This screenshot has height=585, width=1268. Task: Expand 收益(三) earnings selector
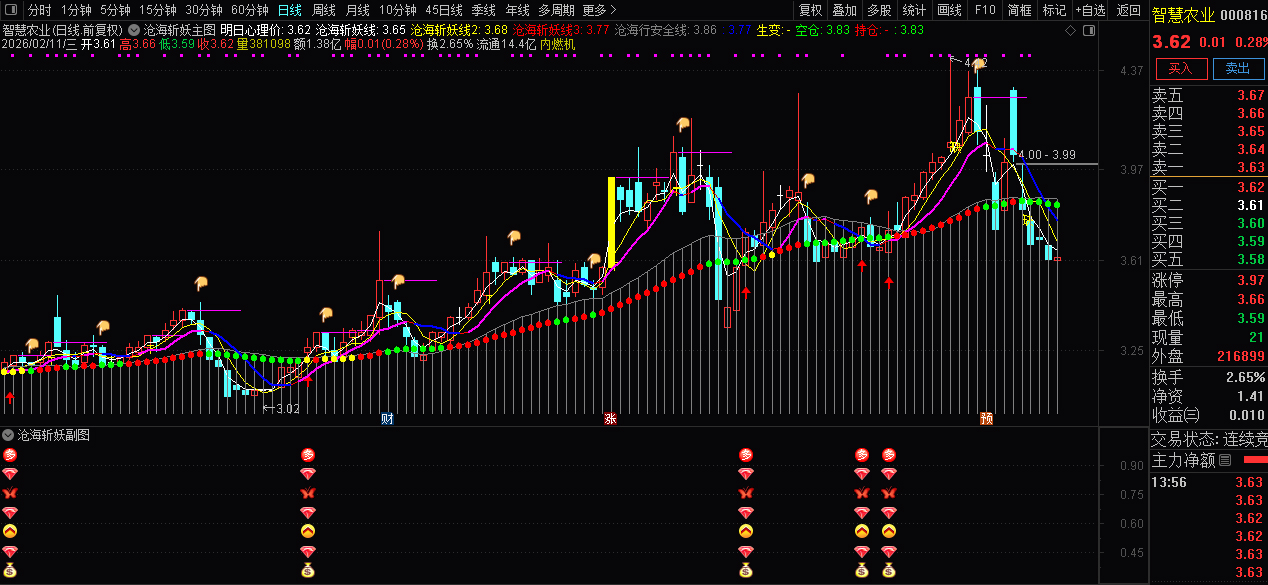1175,415
